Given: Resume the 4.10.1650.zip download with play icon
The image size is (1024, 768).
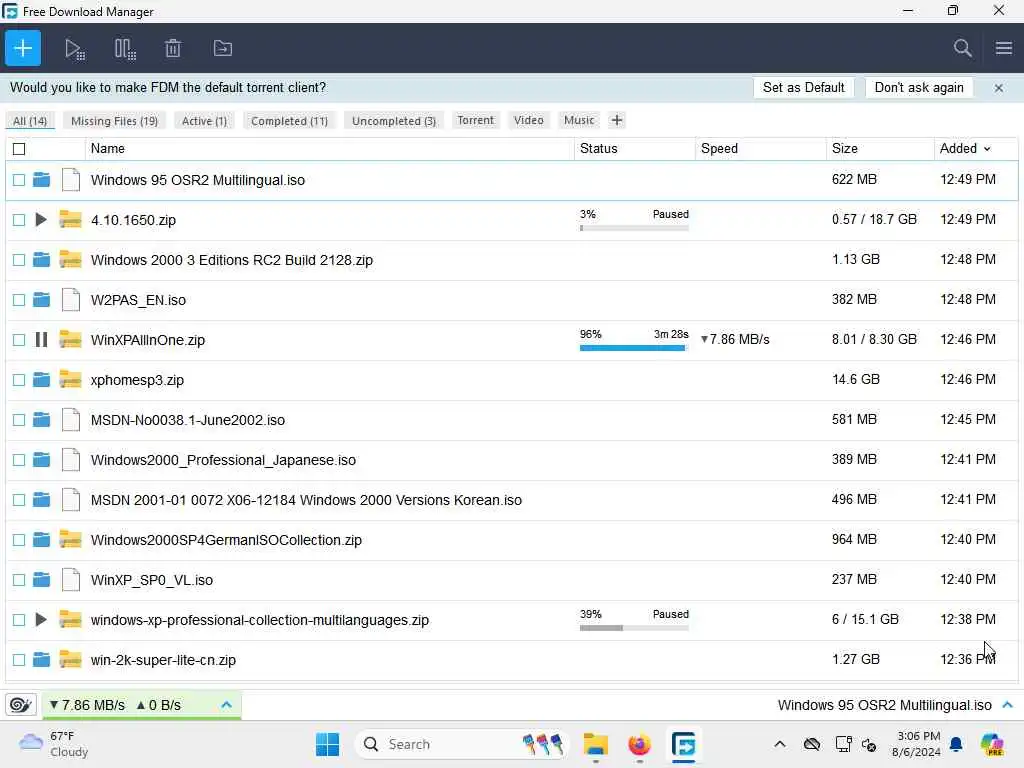Looking at the screenshot, I should pyautogui.click(x=40, y=219).
